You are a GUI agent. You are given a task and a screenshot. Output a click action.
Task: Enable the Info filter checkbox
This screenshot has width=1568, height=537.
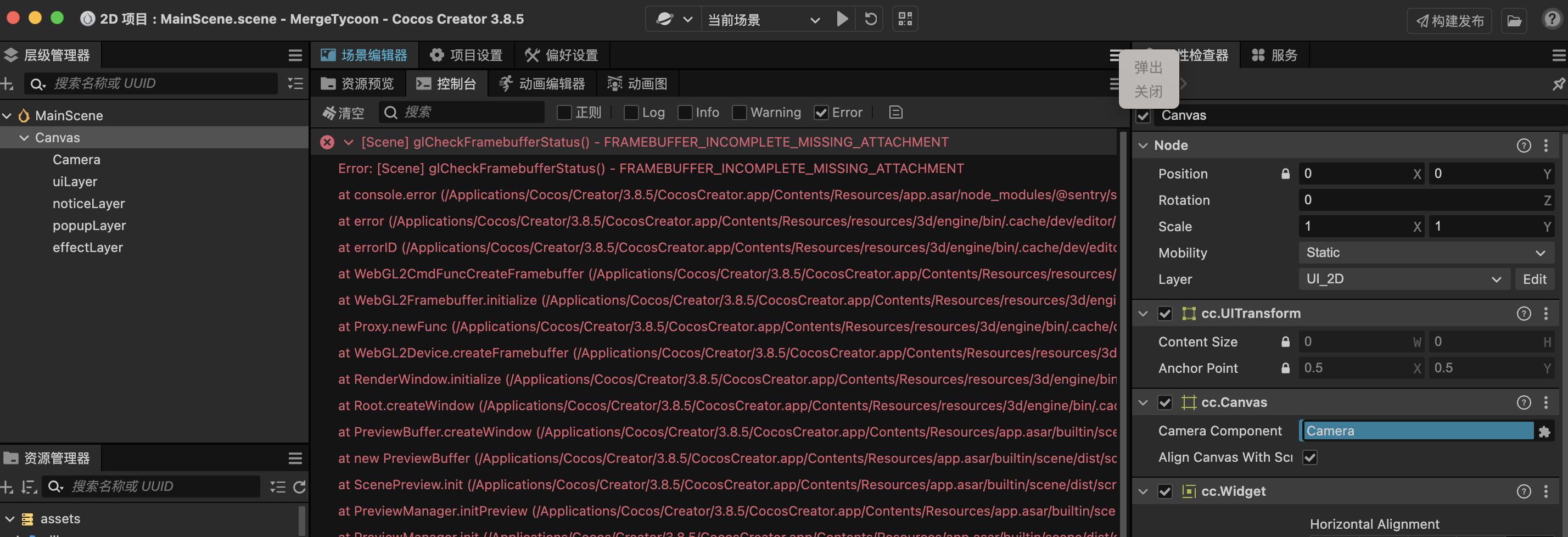coord(685,113)
